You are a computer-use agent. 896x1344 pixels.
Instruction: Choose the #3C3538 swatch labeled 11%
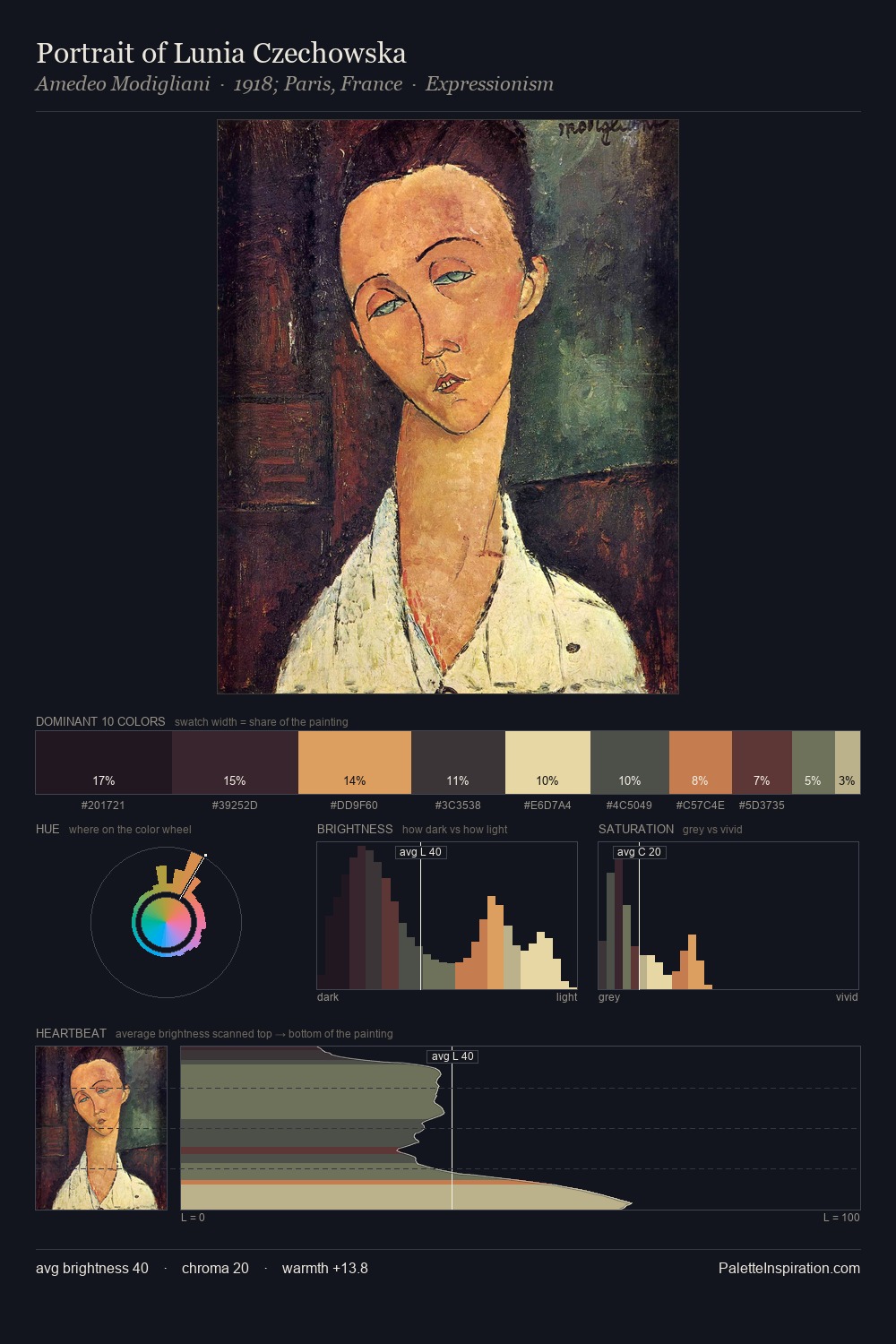point(458,762)
